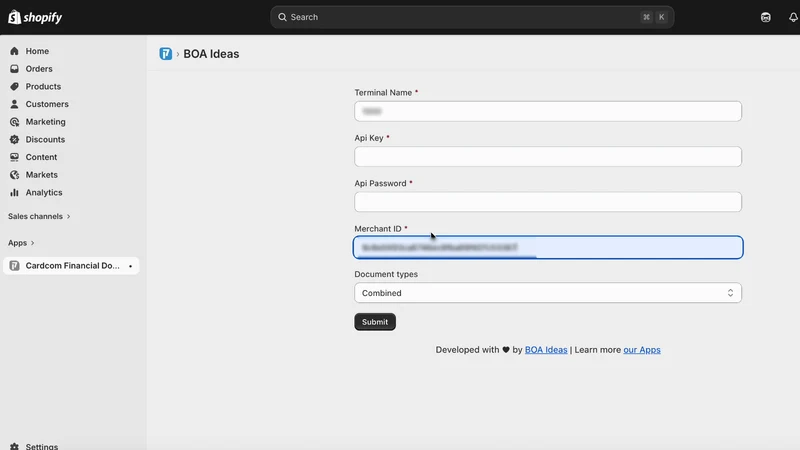The image size is (800, 450).
Task: Click the Terminal Name label
Action: coord(383,92)
